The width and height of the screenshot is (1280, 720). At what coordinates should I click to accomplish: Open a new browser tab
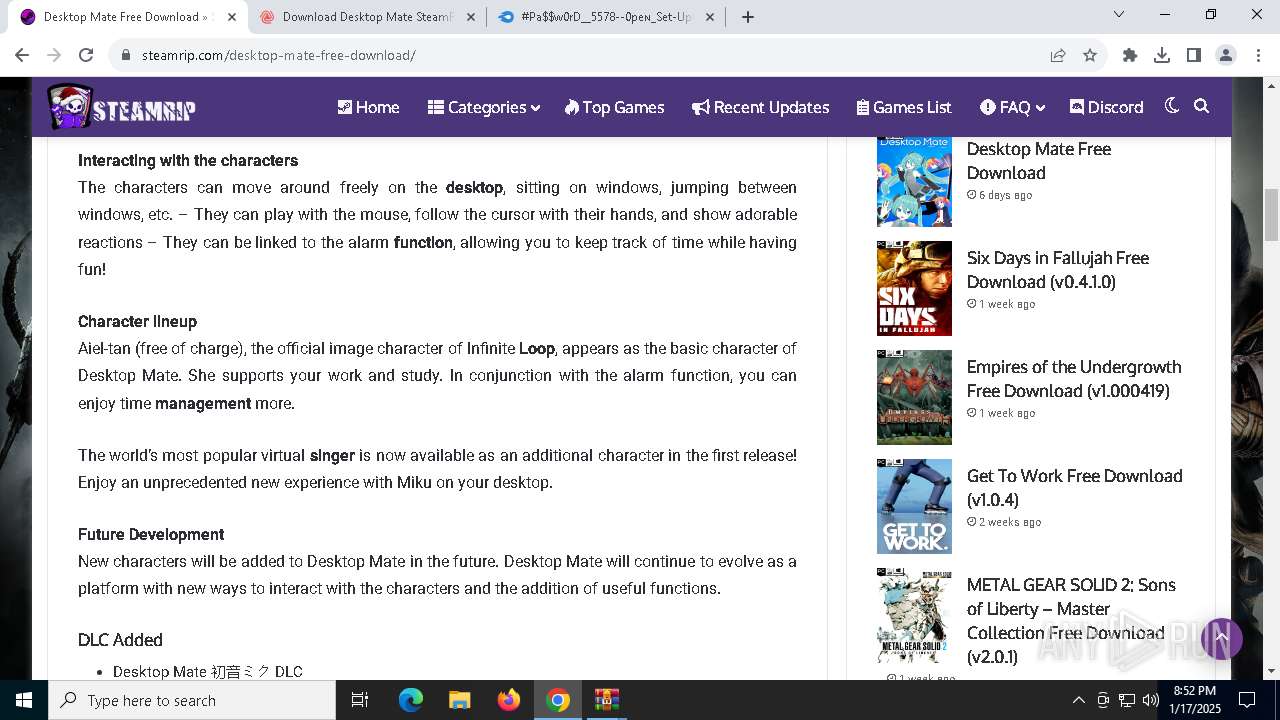coord(748,17)
